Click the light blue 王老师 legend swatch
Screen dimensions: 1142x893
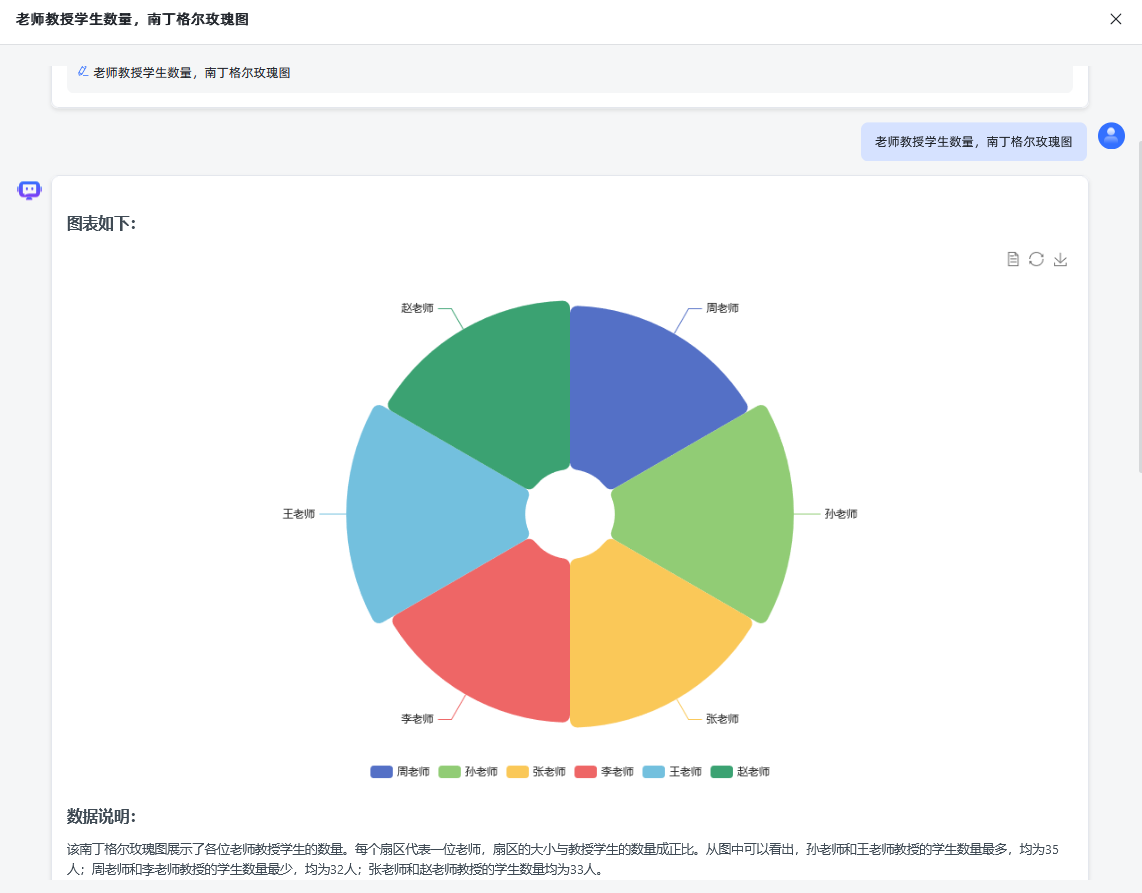pyautogui.click(x=654, y=772)
